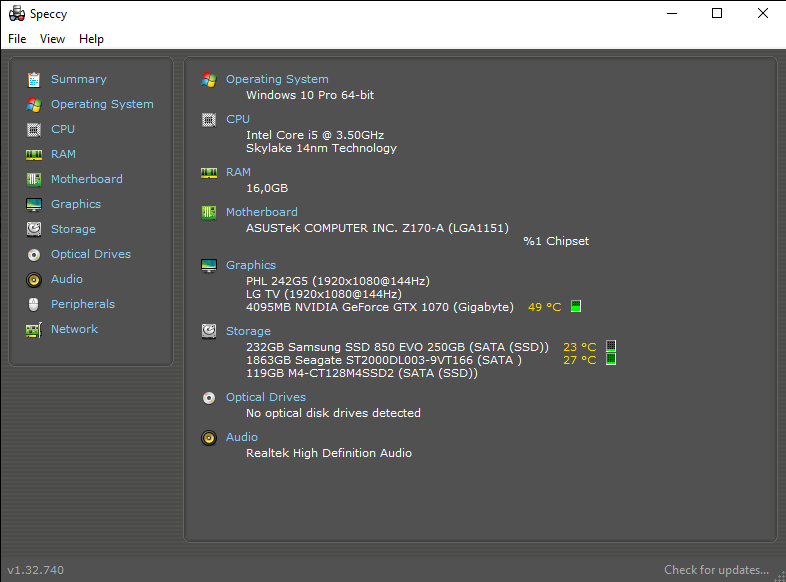
Task: Click the RAM icon in sidebar
Action: click(34, 154)
